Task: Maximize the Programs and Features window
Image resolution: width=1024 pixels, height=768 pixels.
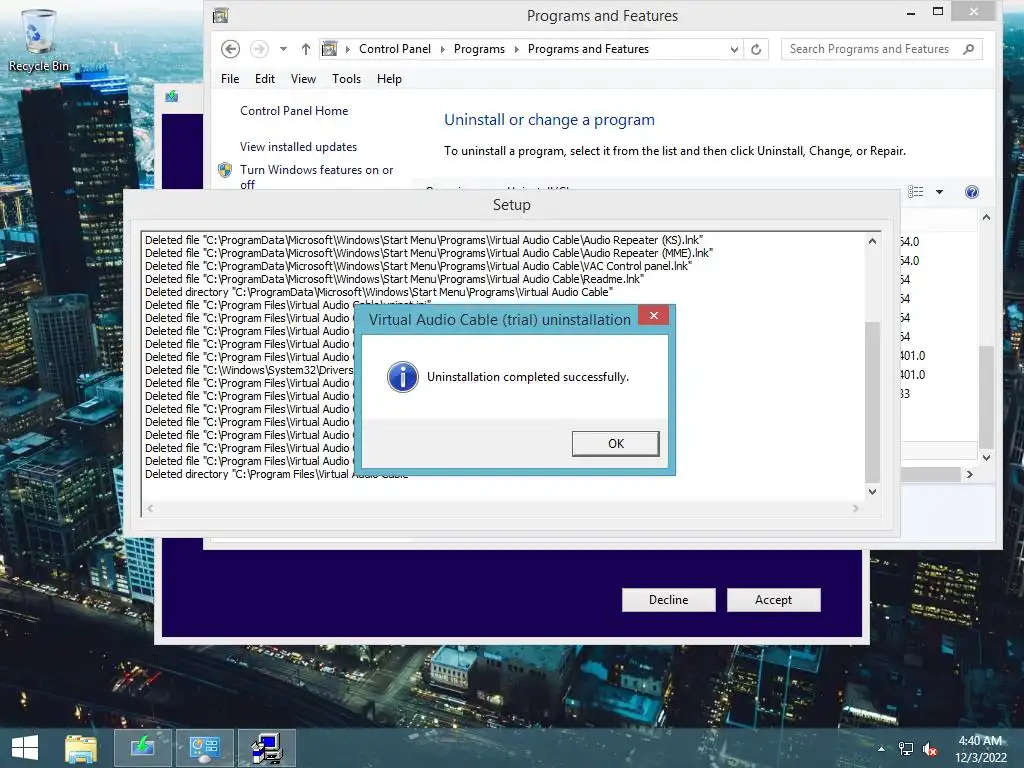Action: pos(938,12)
